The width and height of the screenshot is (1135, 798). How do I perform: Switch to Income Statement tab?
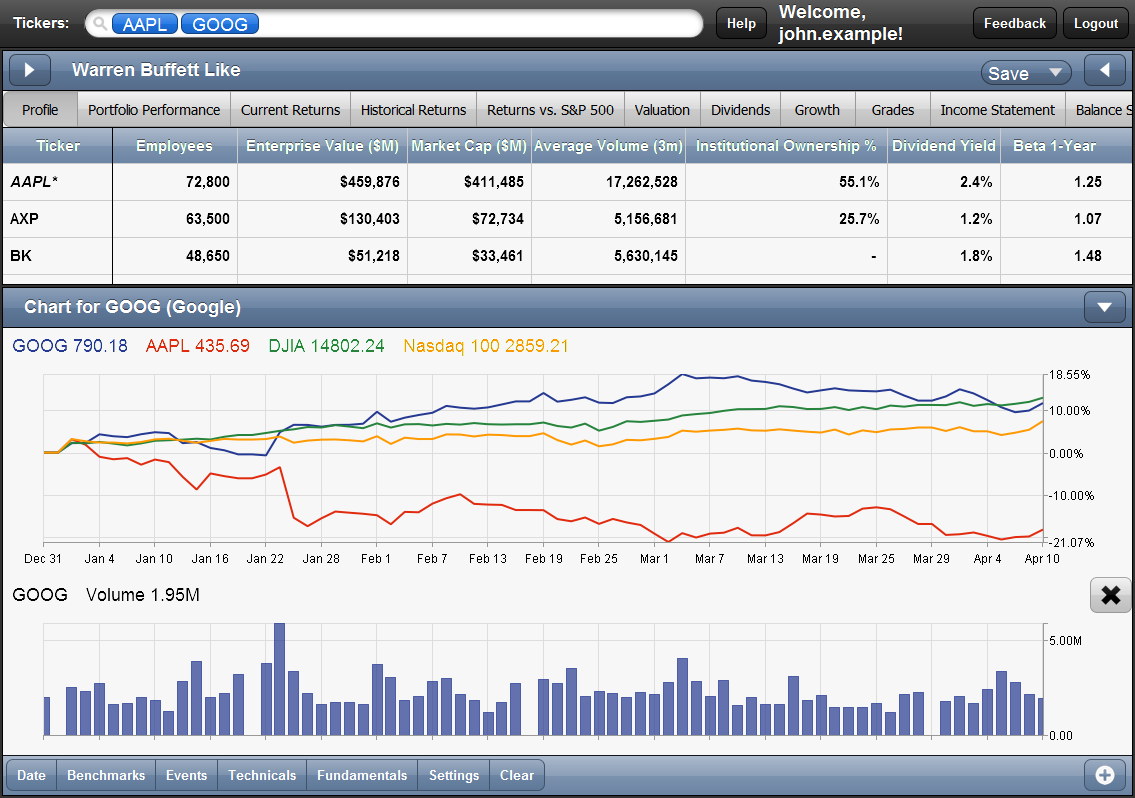tap(997, 110)
